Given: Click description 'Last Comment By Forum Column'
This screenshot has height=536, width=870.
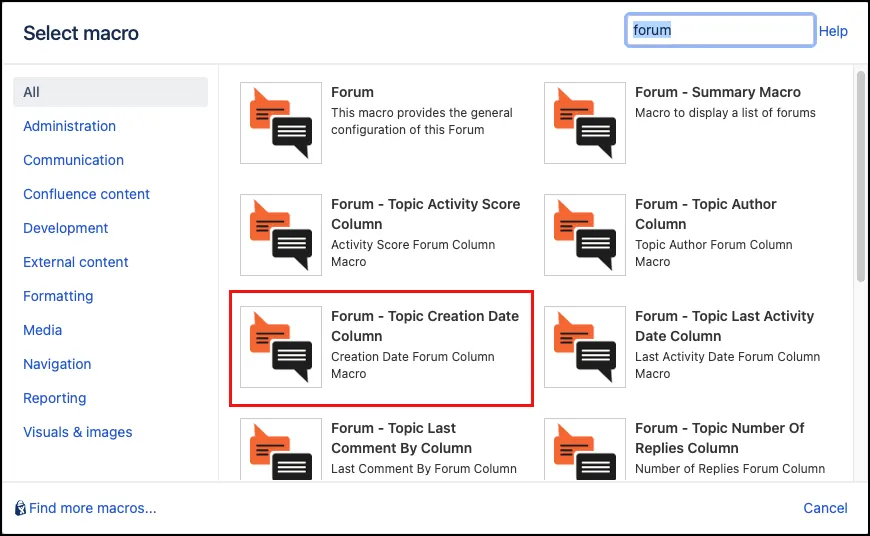Looking at the screenshot, I should (x=424, y=469).
